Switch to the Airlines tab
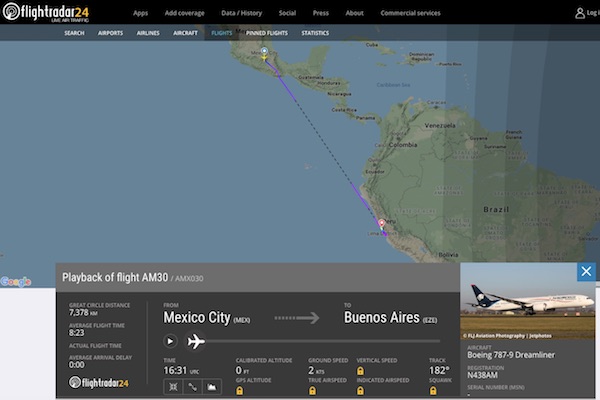The height and width of the screenshot is (400, 600). (148, 33)
